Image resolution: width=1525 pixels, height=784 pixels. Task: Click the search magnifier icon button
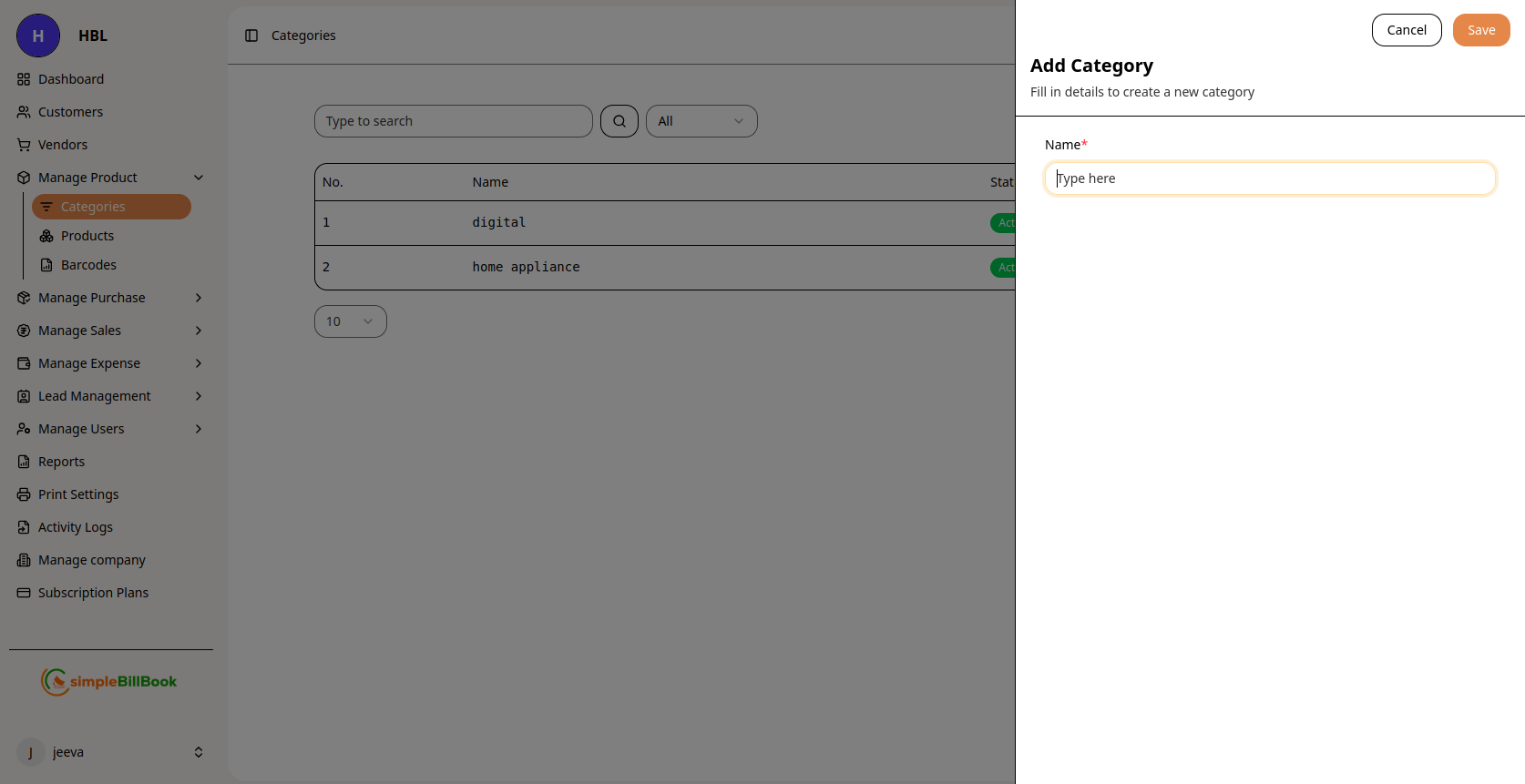pyautogui.click(x=619, y=121)
